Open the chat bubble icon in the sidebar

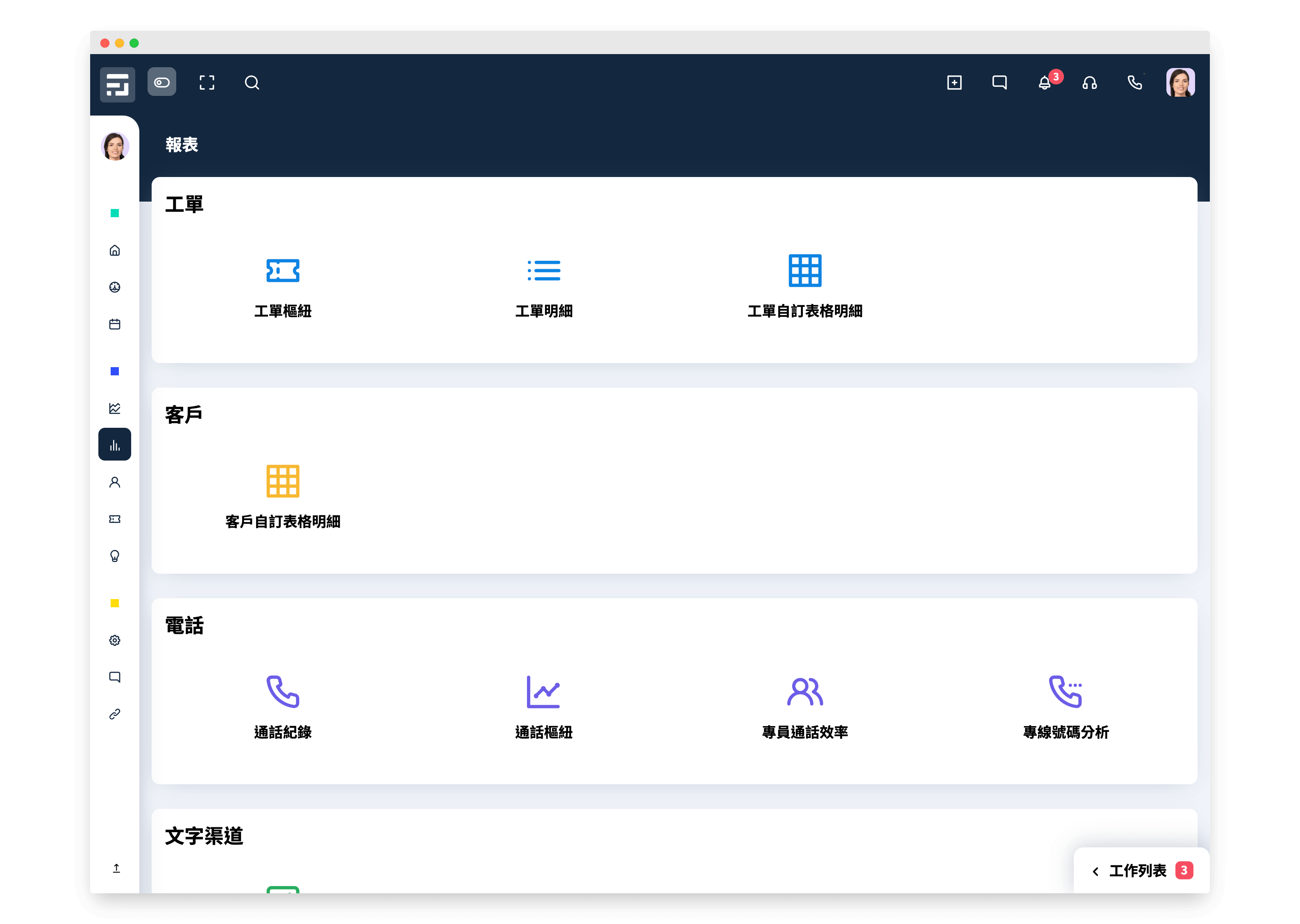115,677
